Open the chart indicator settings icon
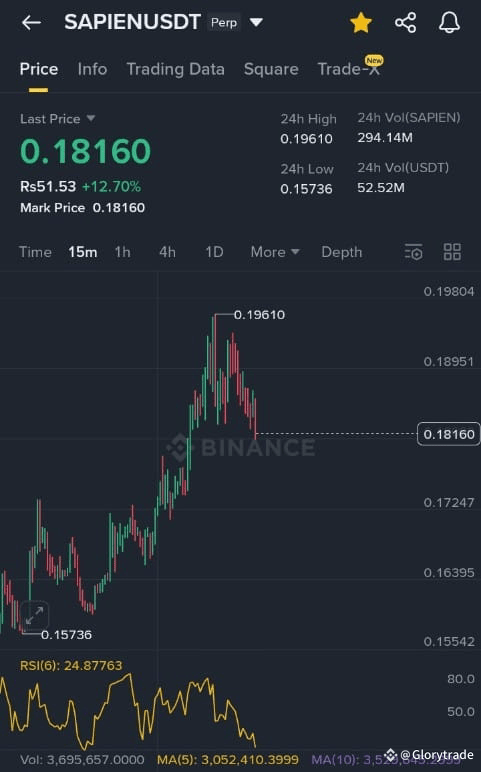Image resolution: width=481 pixels, height=772 pixels. pos(414,252)
